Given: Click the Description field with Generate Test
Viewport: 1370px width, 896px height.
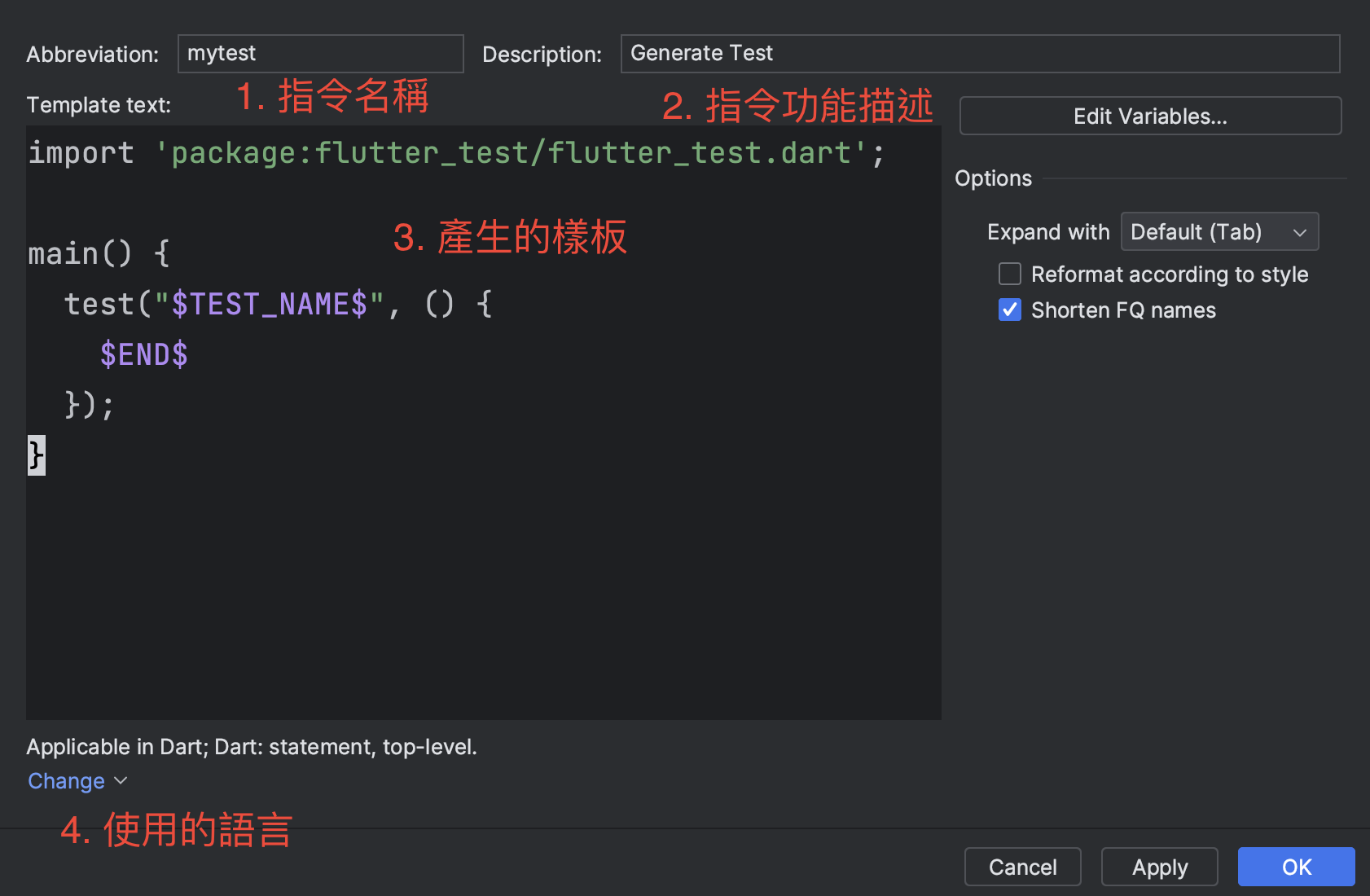Looking at the screenshot, I should click(x=979, y=54).
